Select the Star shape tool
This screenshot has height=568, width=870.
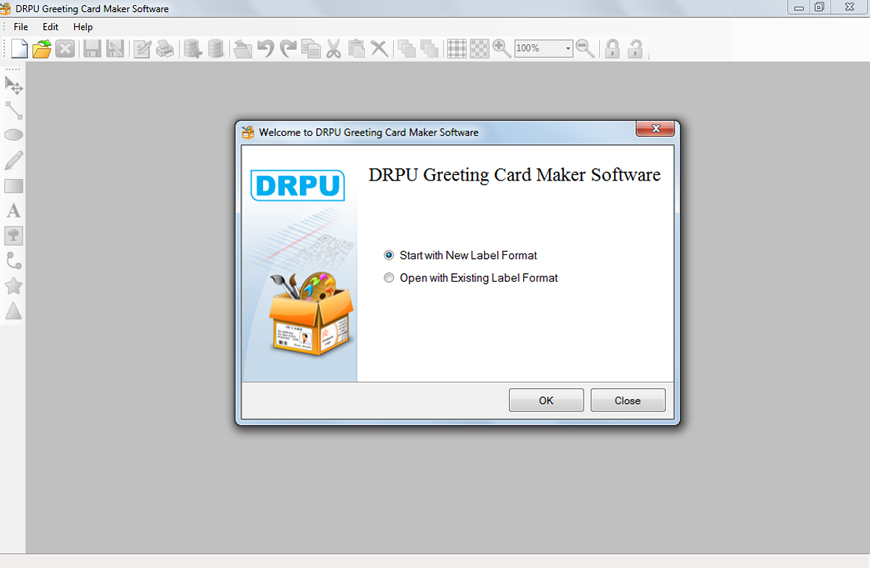[13, 286]
